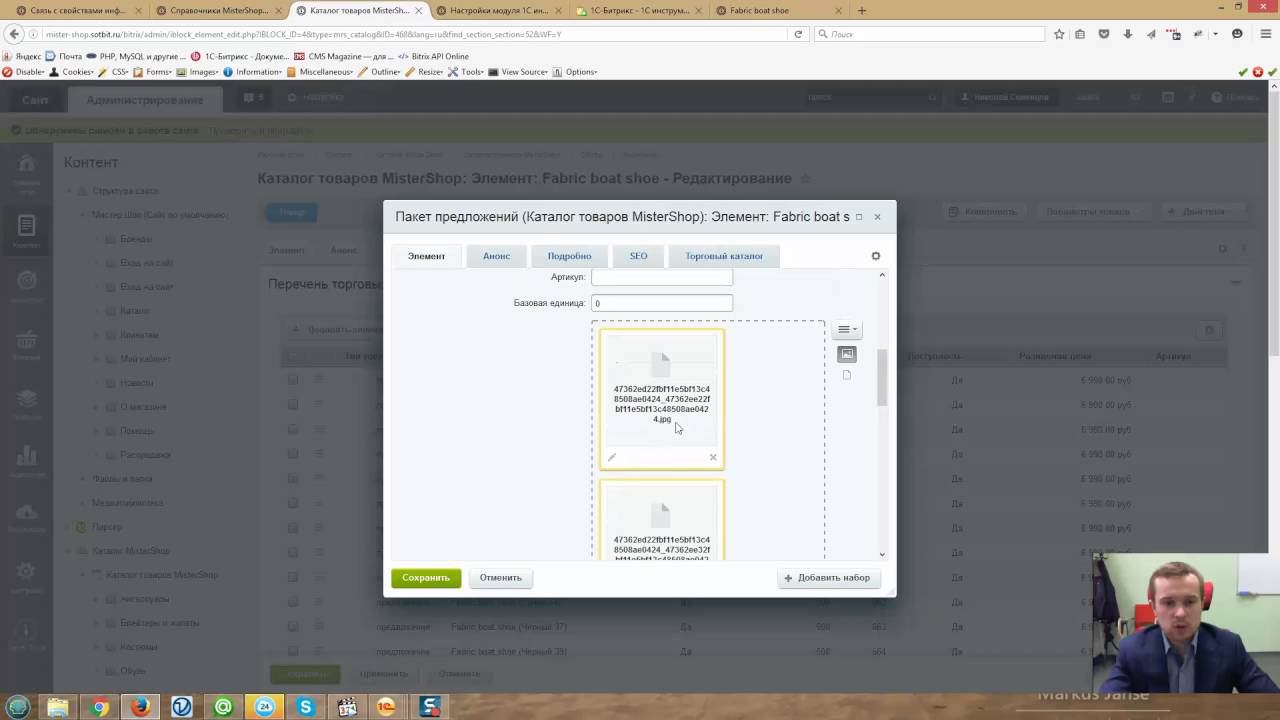Click the green Сохранить button
The image size is (1280, 720).
426,578
